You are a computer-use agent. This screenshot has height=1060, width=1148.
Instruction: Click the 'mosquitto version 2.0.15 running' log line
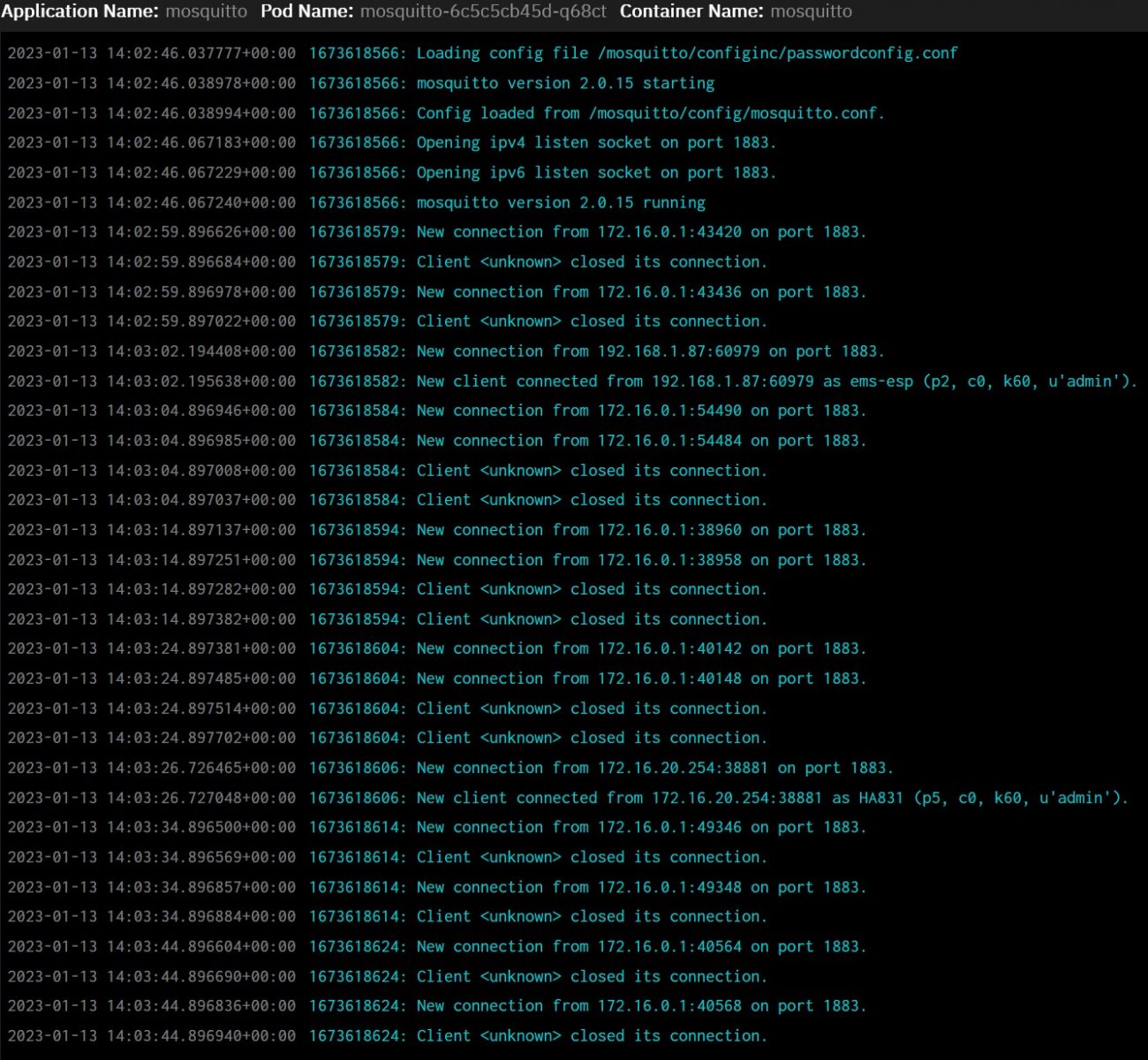[x=357, y=202]
